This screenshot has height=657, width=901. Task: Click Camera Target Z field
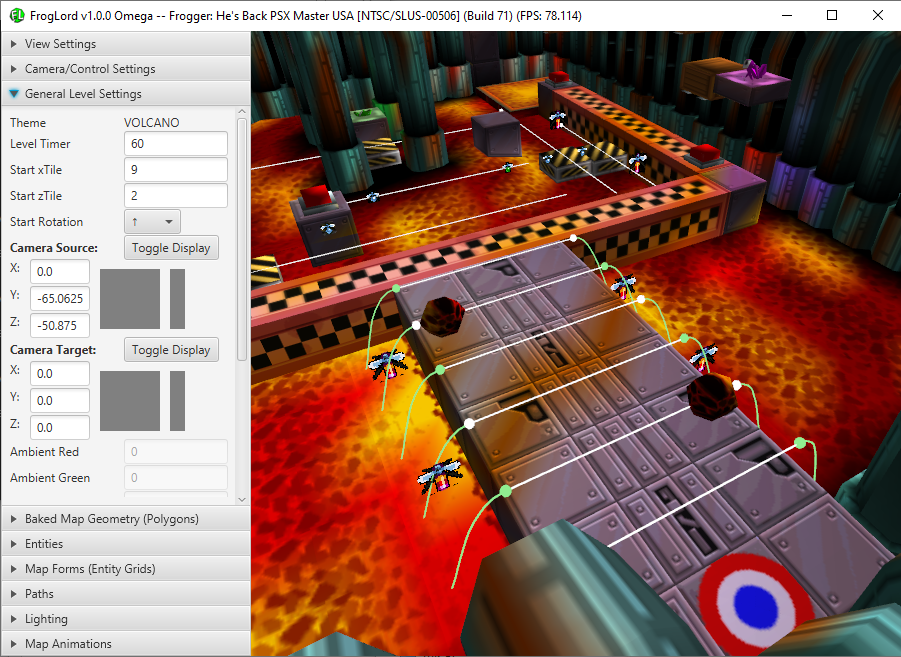coord(60,428)
